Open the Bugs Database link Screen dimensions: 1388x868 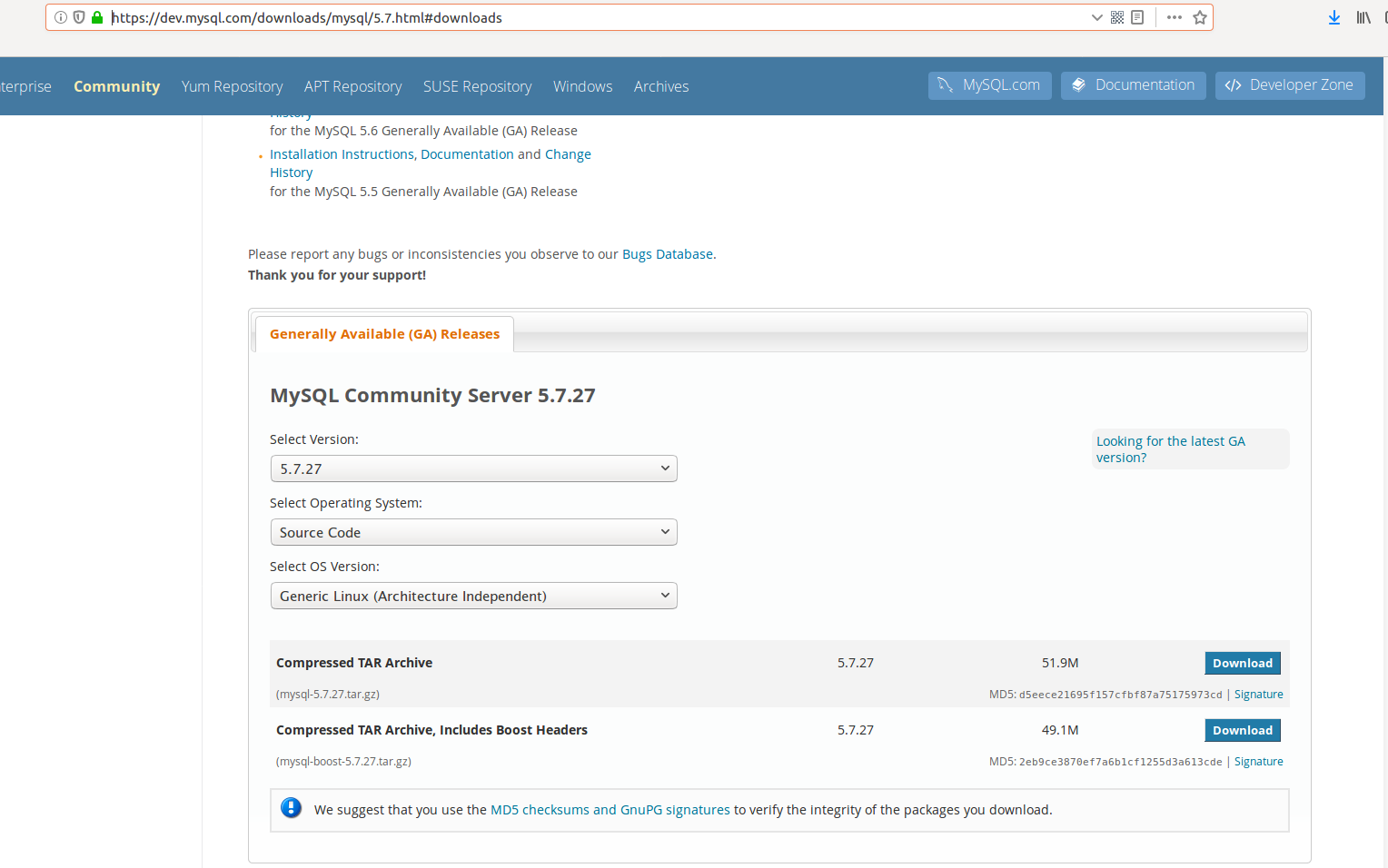pos(668,254)
